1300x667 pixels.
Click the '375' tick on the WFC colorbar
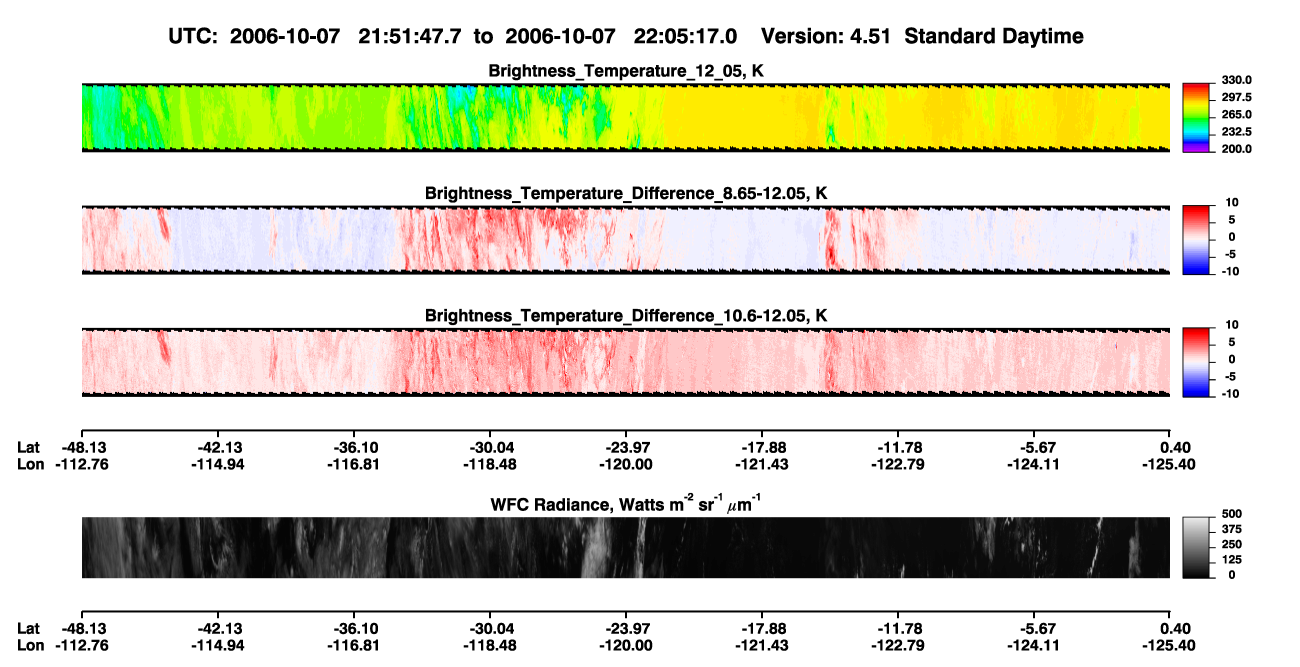coord(1232,532)
